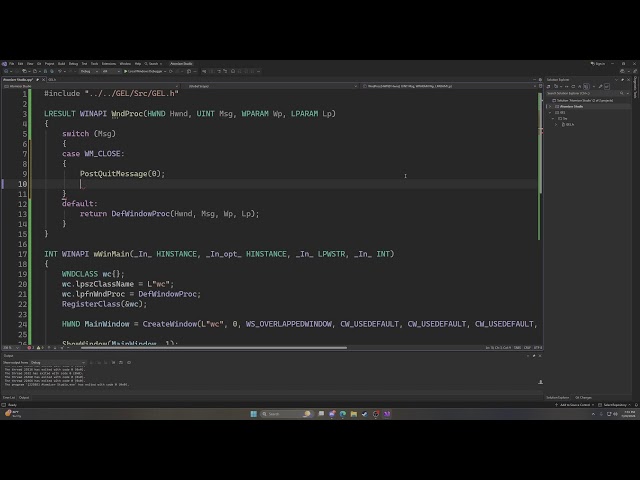Open the Debug menu
The image size is (640, 480).
pyautogui.click(x=73, y=64)
